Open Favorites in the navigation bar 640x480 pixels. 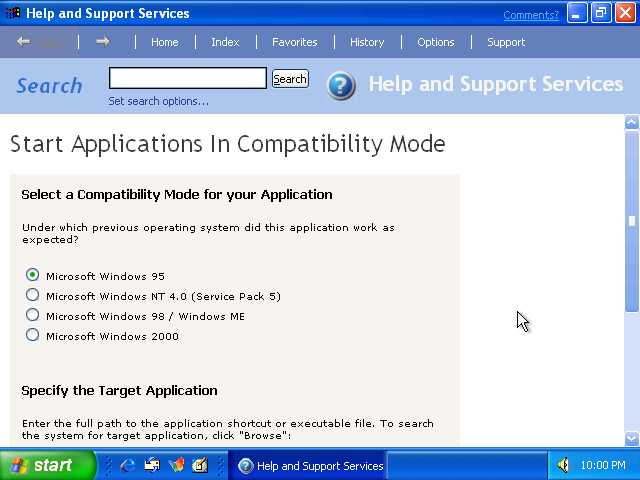point(295,42)
